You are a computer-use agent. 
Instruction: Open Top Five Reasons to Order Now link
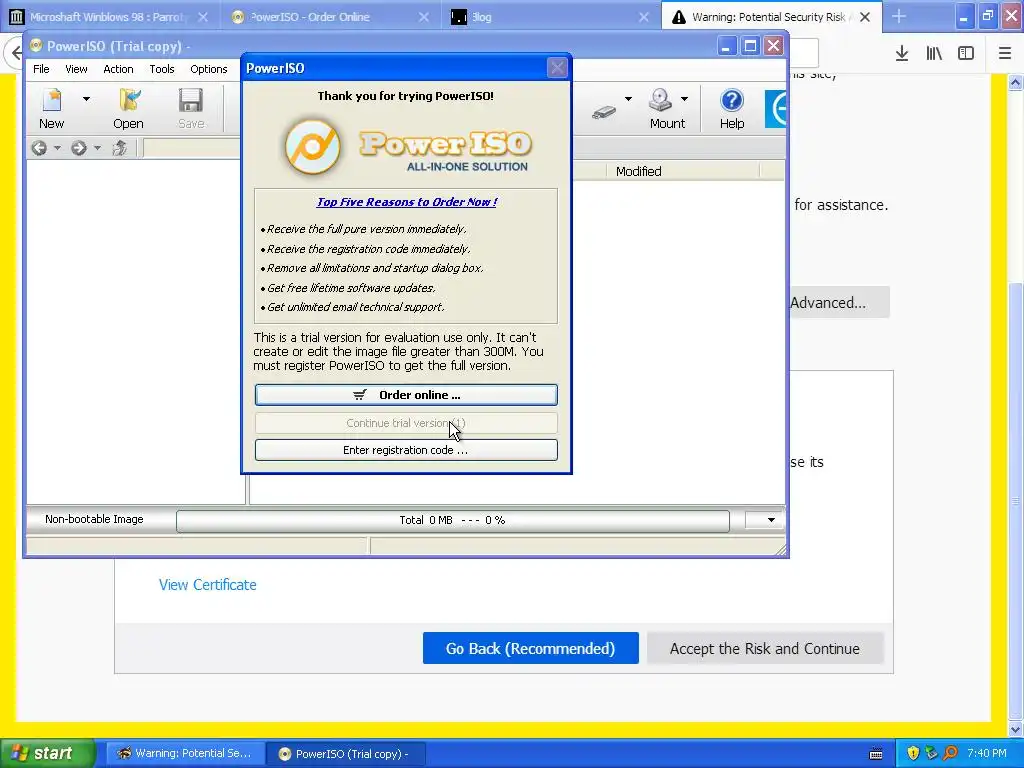tap(407, 202)
